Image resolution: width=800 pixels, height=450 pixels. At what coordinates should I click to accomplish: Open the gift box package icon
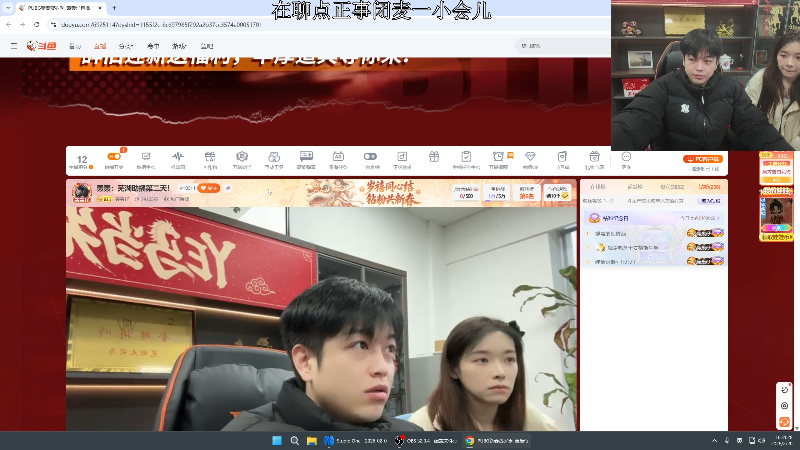pyautogui.click(x=210, y=157)
